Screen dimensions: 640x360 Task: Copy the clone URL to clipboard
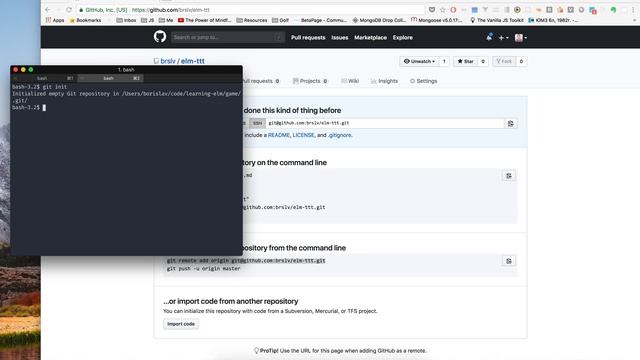tap(511, 123)
